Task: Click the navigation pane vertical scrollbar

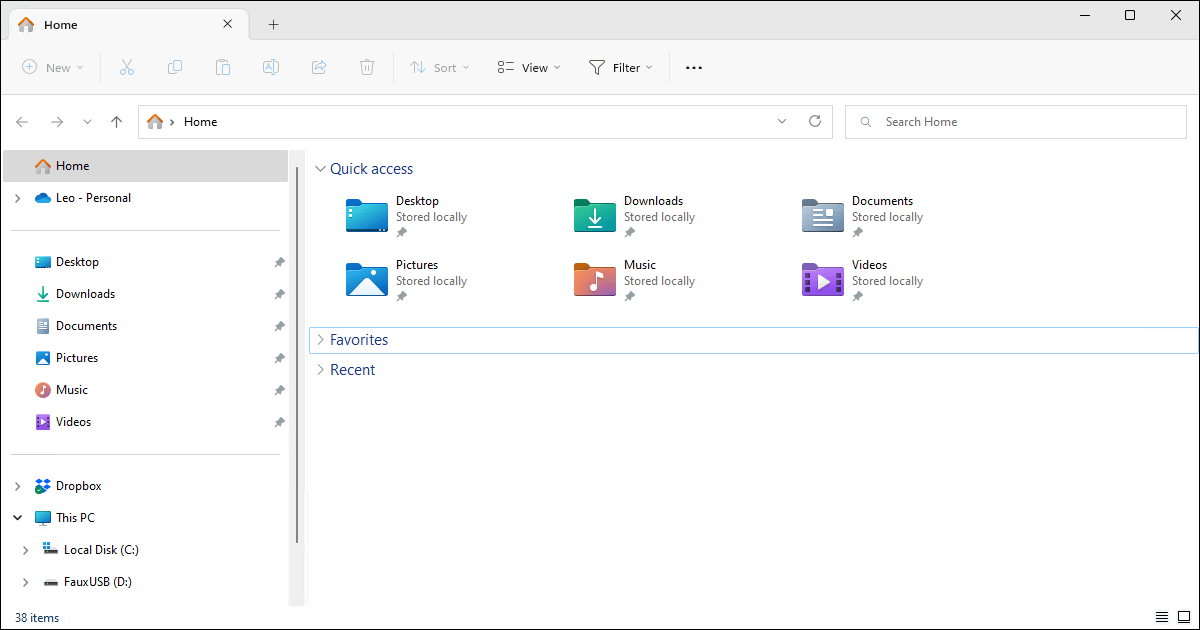Action: pyautogui.click(x=297, y=355)
